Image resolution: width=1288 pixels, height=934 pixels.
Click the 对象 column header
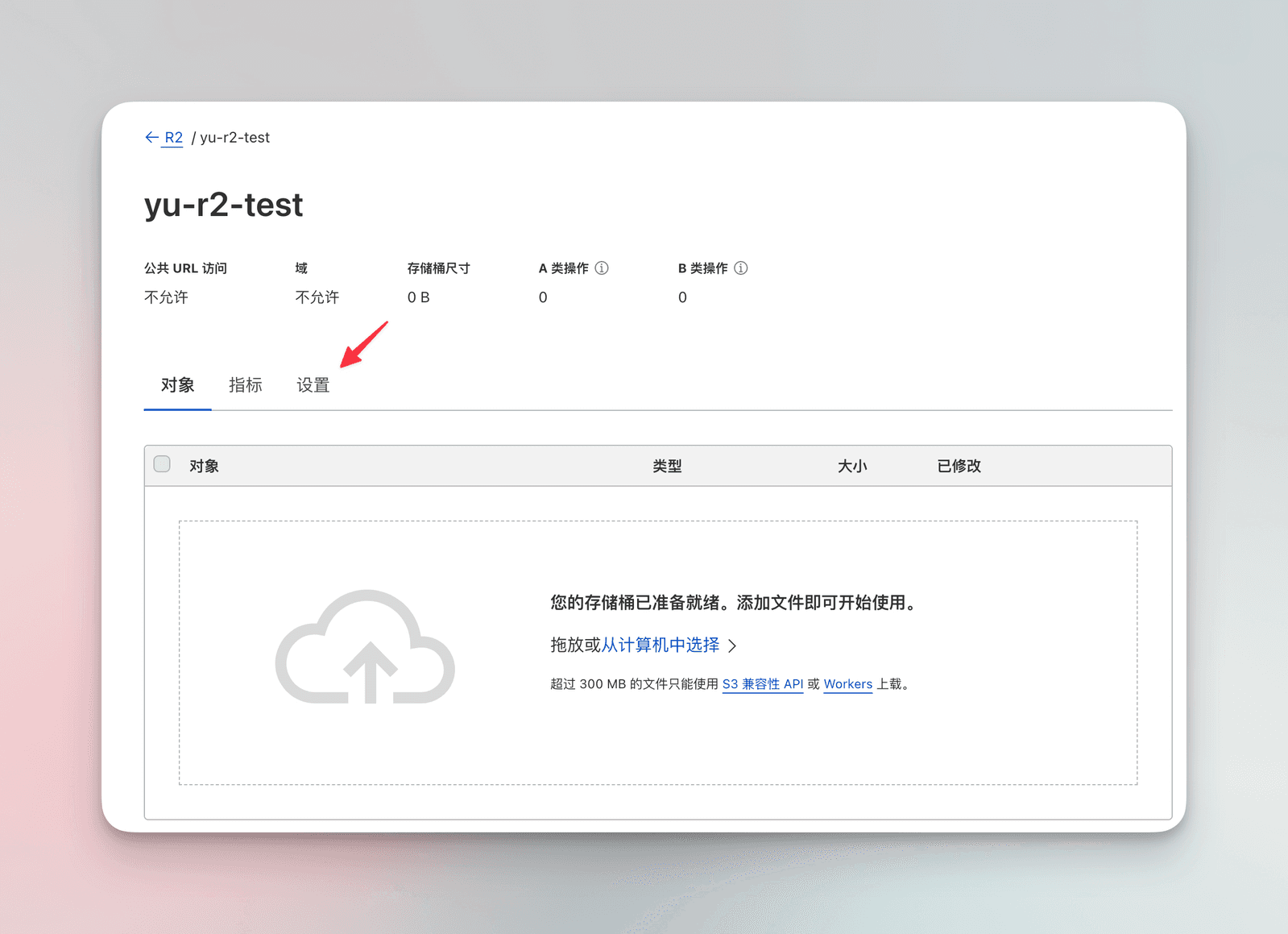click(x=205, y=466)
